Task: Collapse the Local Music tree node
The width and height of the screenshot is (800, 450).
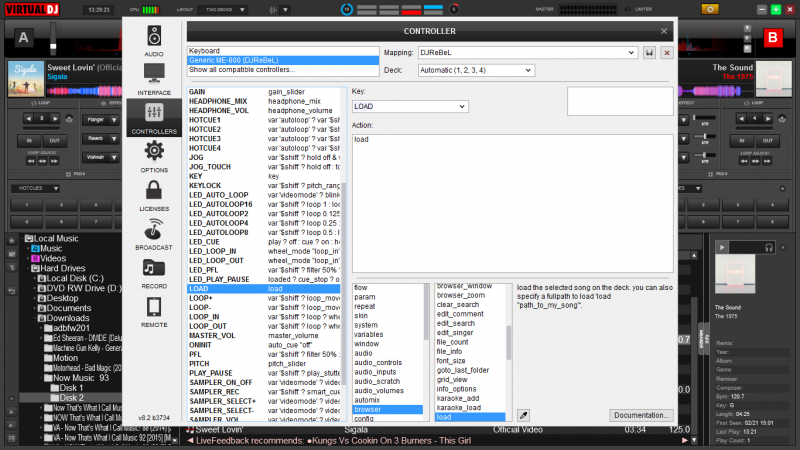Action: coord(22,239)
